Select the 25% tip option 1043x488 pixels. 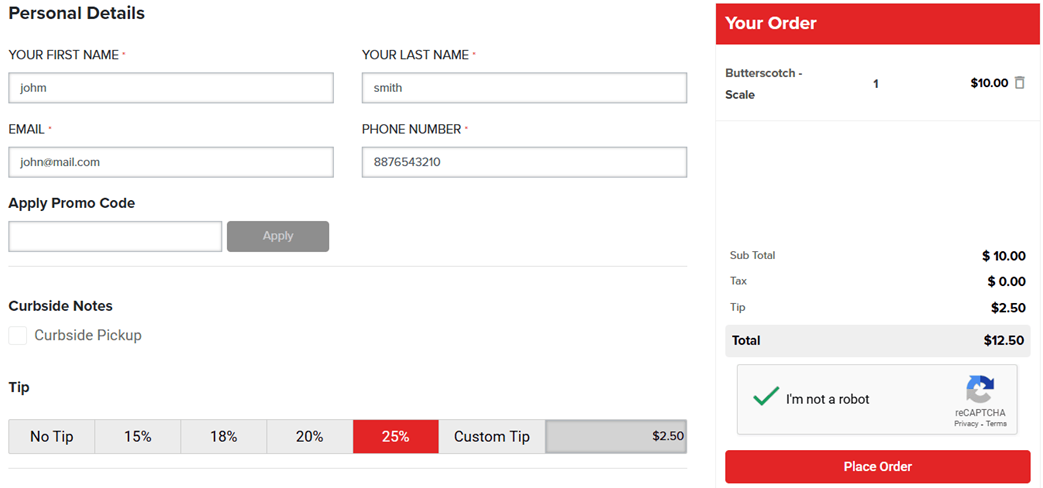(396, 437)
